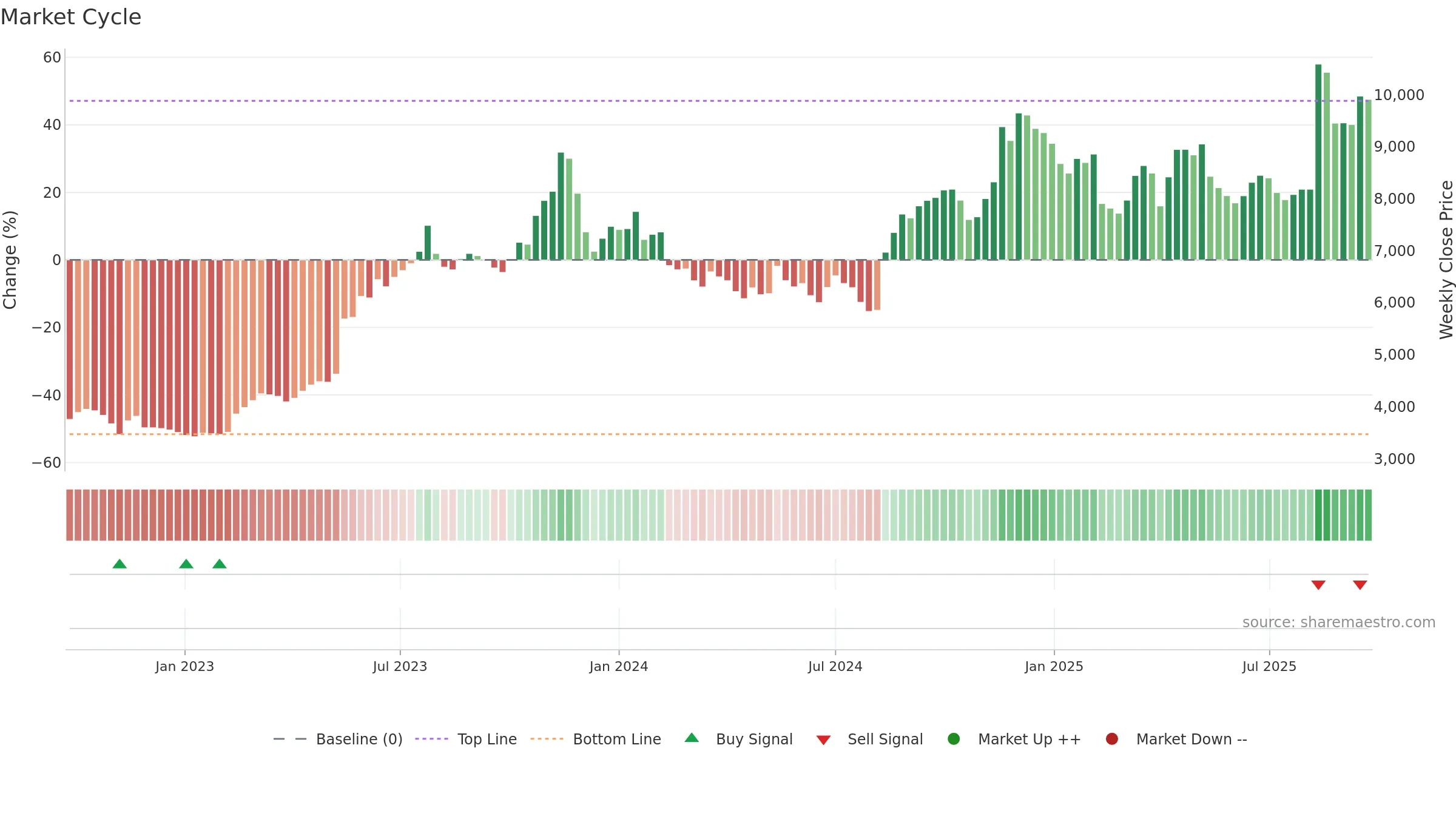Click the 40 tick on the Change axis

tap(52, 125)
